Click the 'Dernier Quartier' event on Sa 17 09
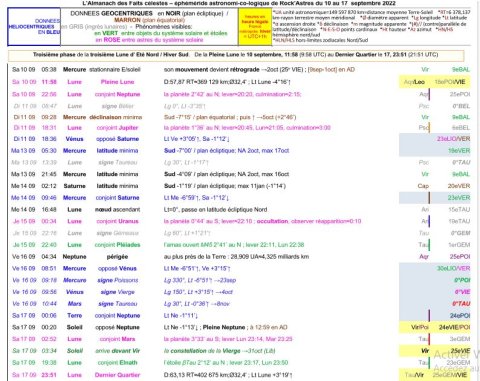Screen dimensions: 480x381 tap(117, 375)
